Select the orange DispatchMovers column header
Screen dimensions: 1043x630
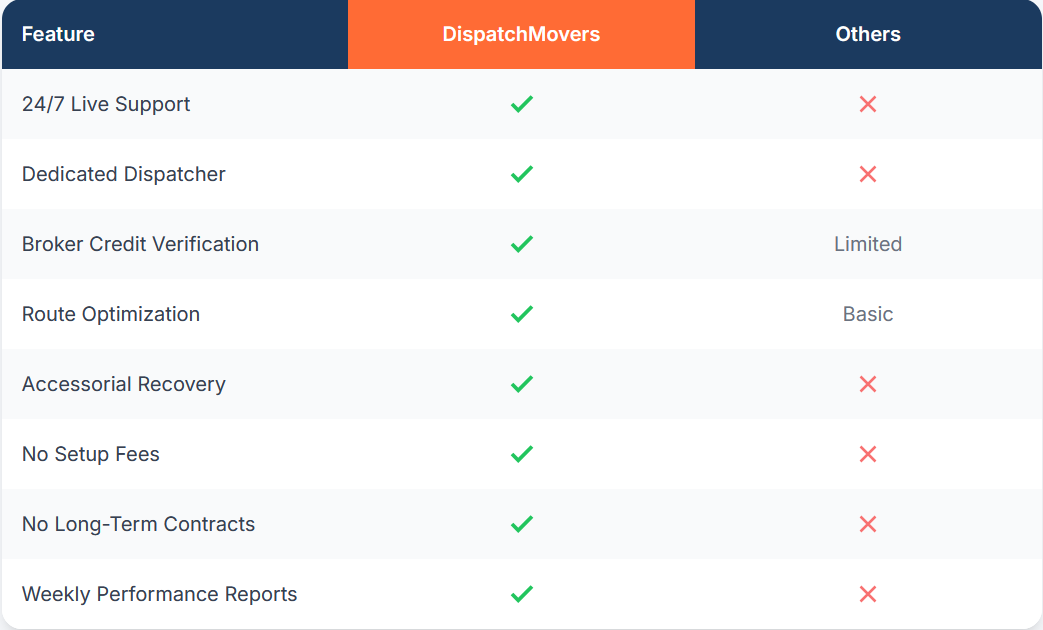pos(521,34)
